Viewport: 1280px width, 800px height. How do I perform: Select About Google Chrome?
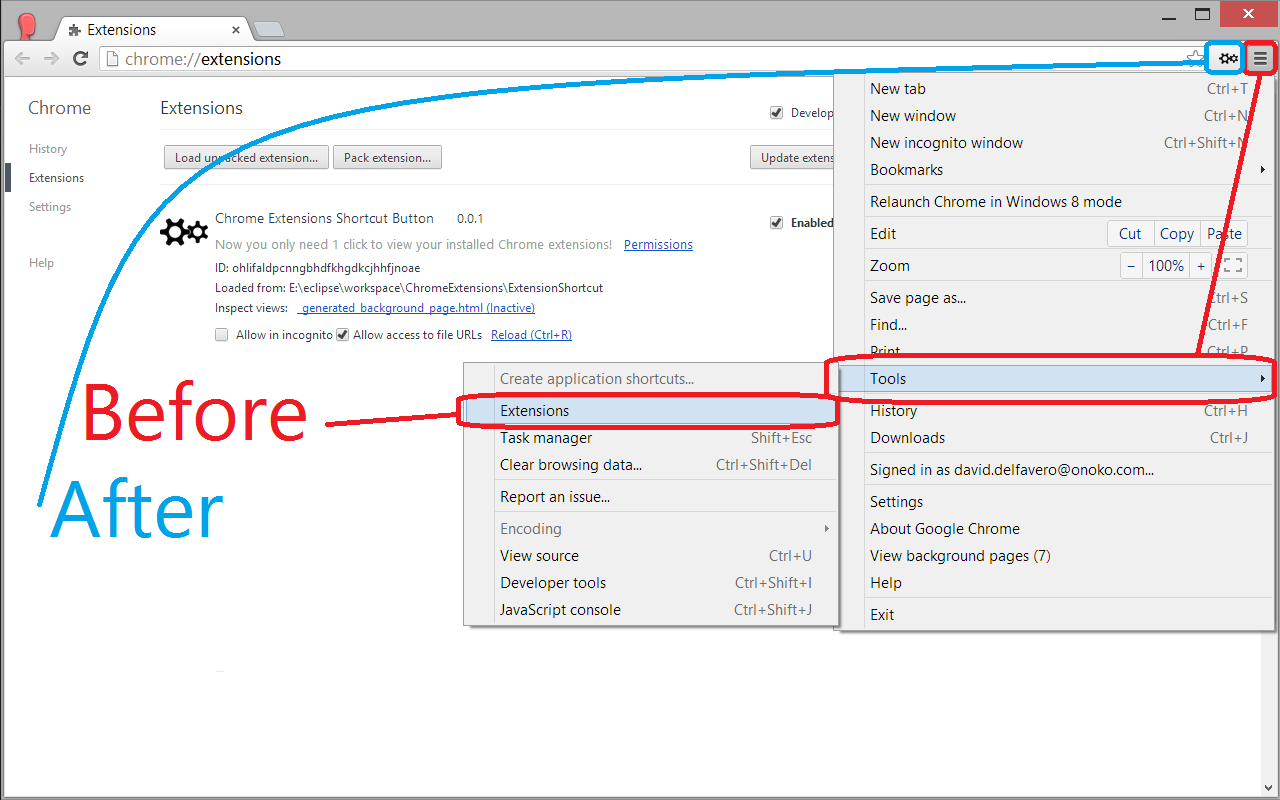(1055, 529)
